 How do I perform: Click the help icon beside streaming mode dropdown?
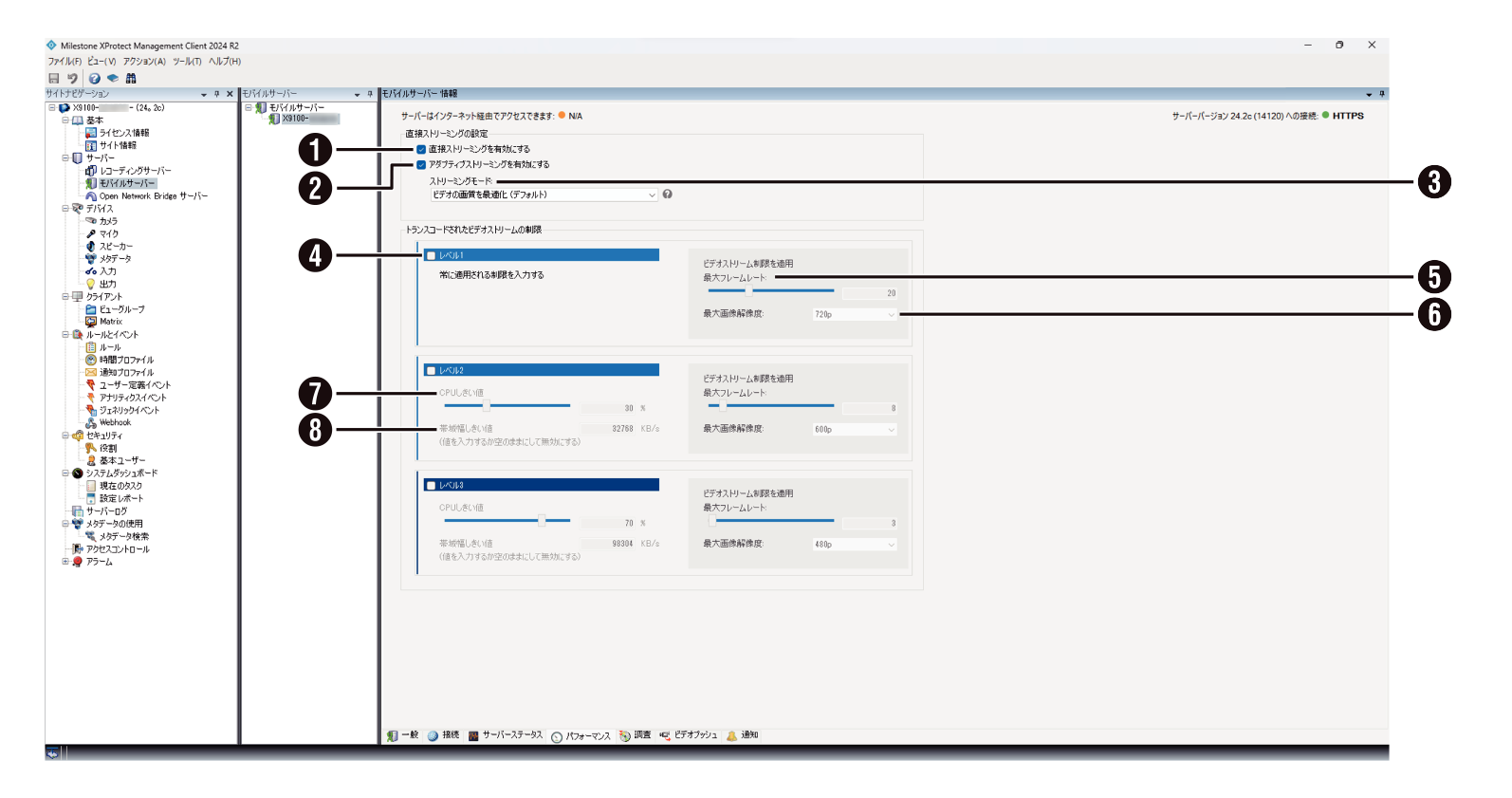click(668, 194)
